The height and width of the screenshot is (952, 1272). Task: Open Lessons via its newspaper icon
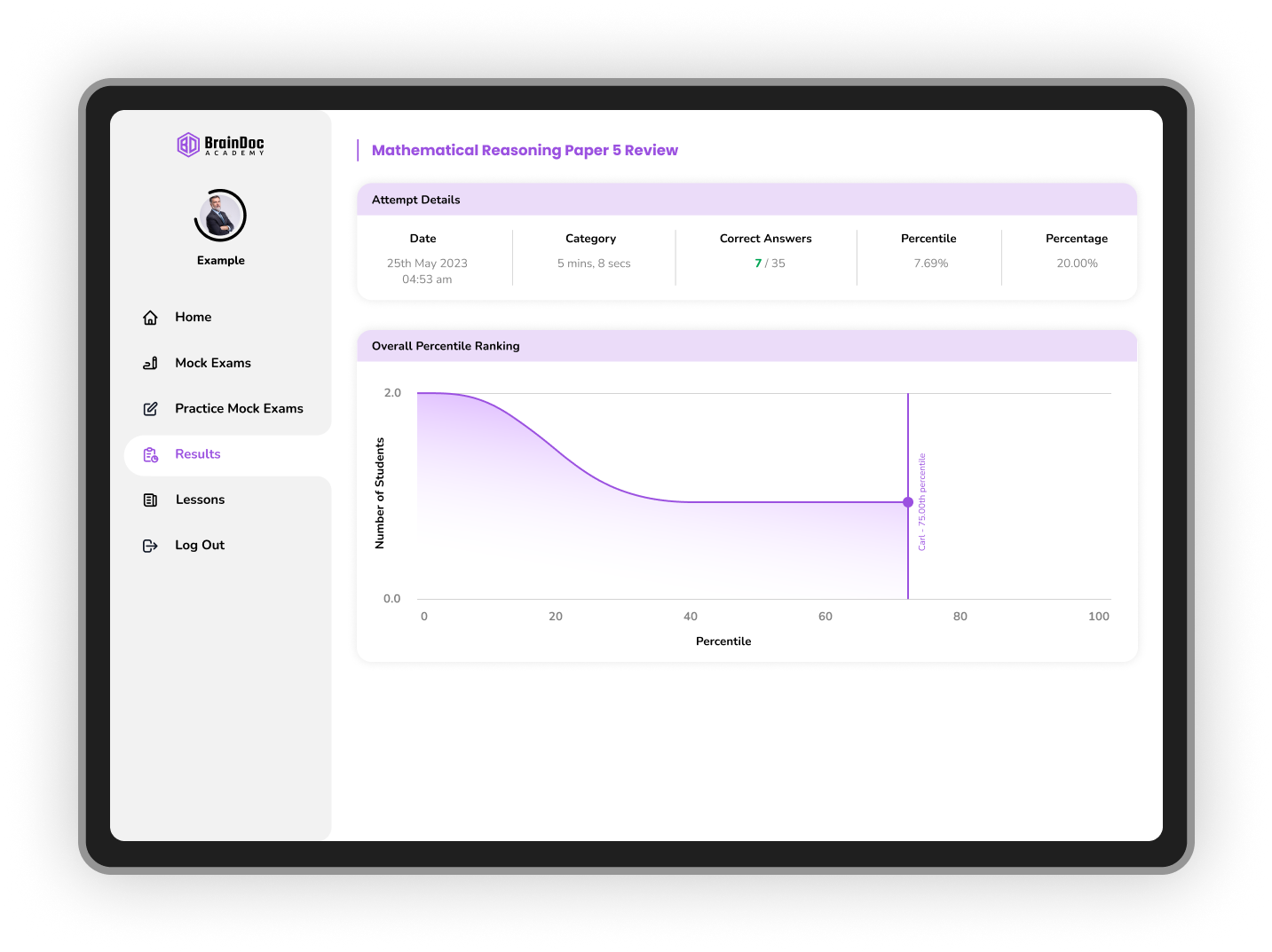point(150,500)
